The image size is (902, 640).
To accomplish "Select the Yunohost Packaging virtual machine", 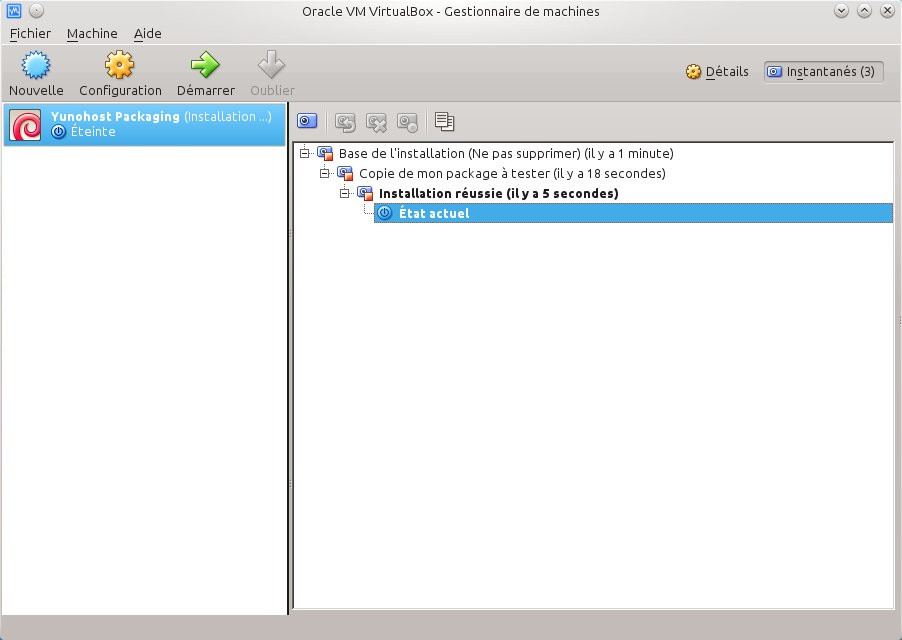I will 144,124.
